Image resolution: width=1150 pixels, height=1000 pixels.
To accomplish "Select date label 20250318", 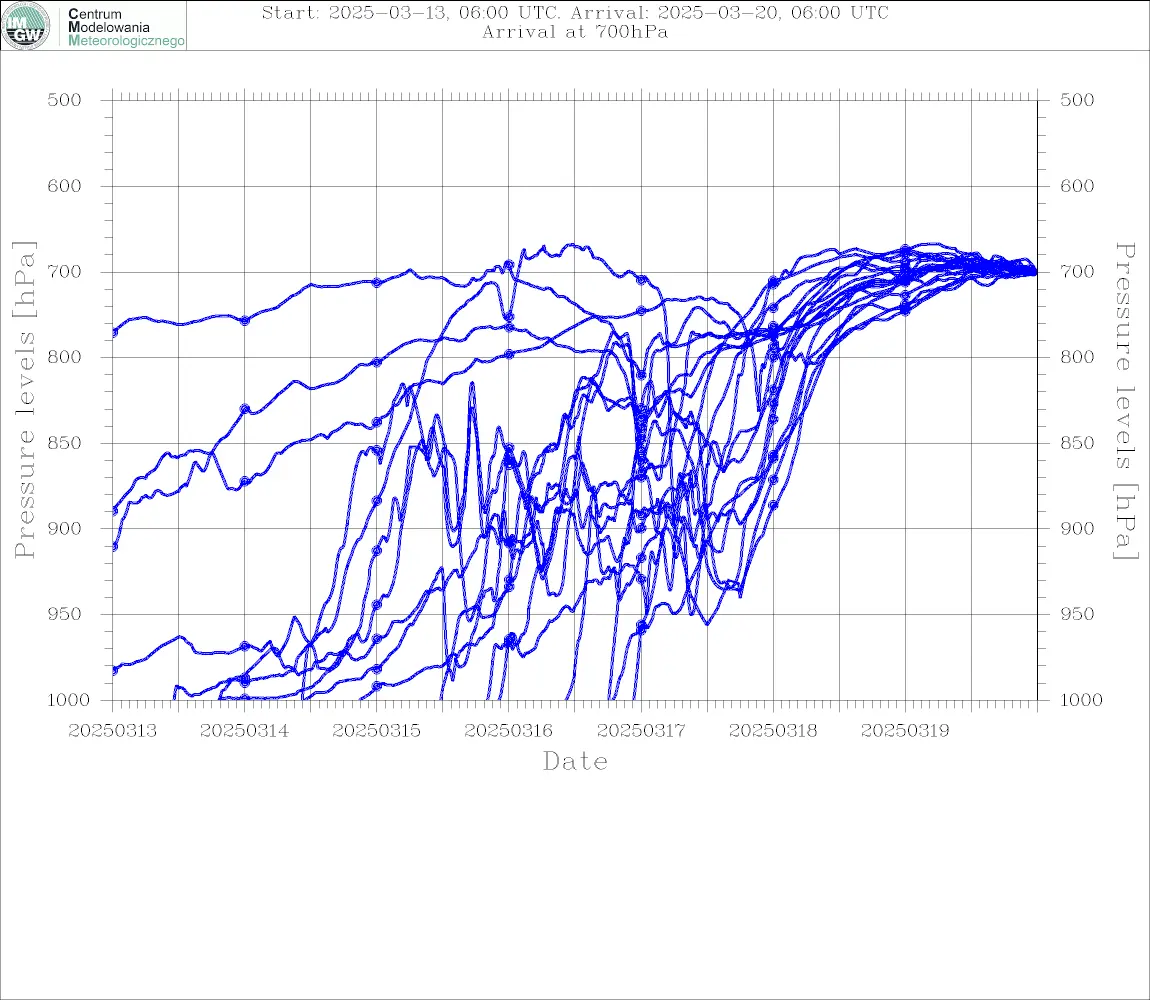I will (x=772, y=731).
